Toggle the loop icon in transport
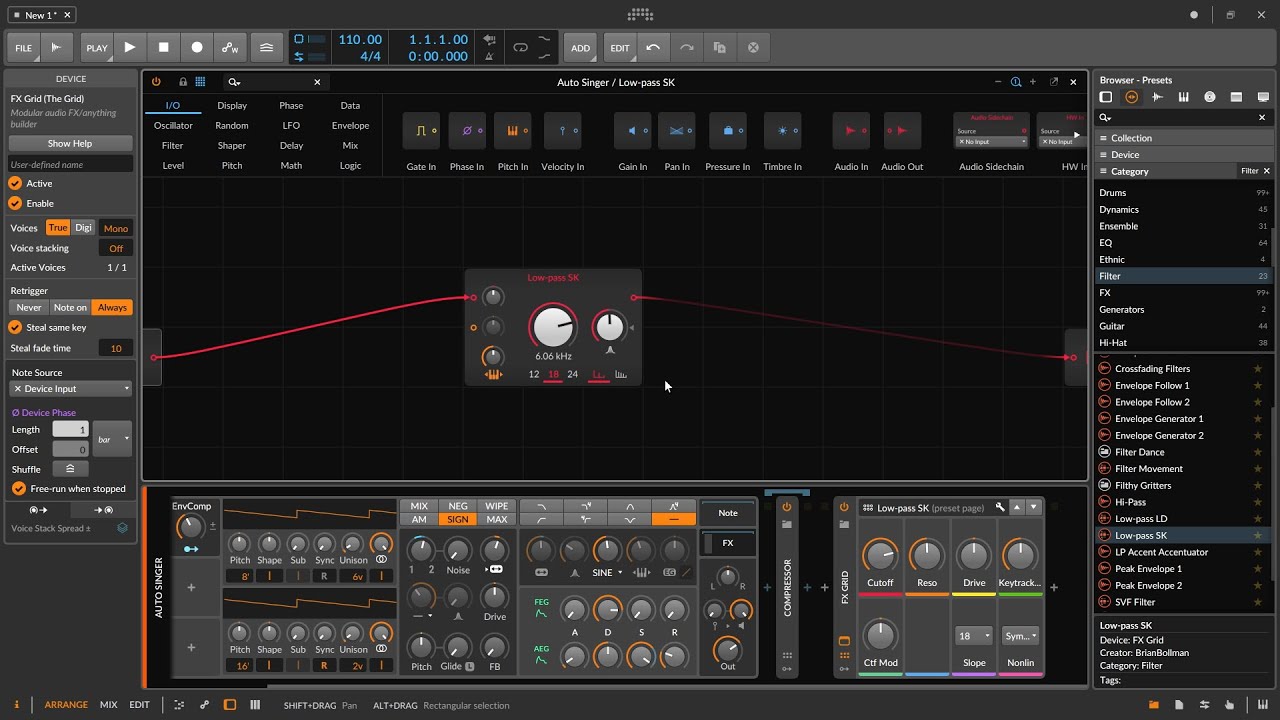The height and width of the screenshot is (720, 1280). 520,47
